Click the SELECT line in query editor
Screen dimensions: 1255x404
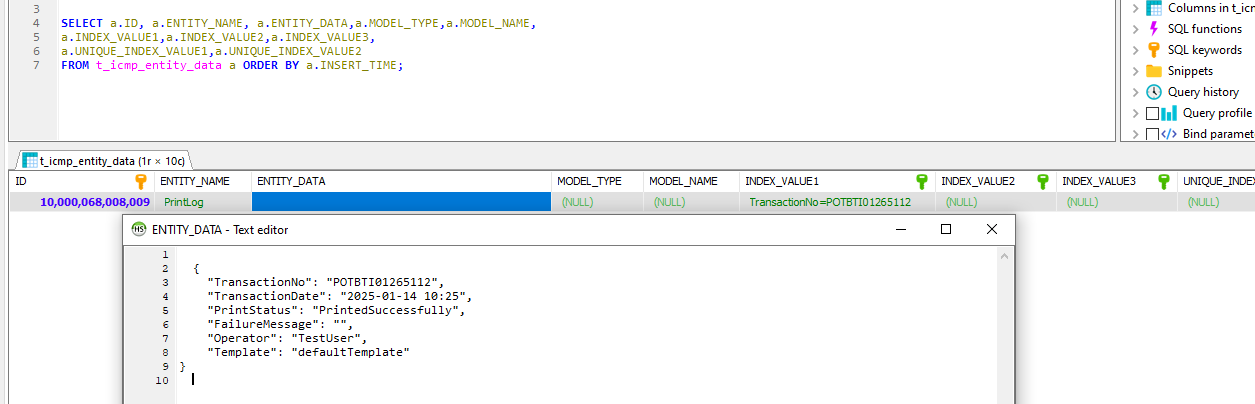298,22
